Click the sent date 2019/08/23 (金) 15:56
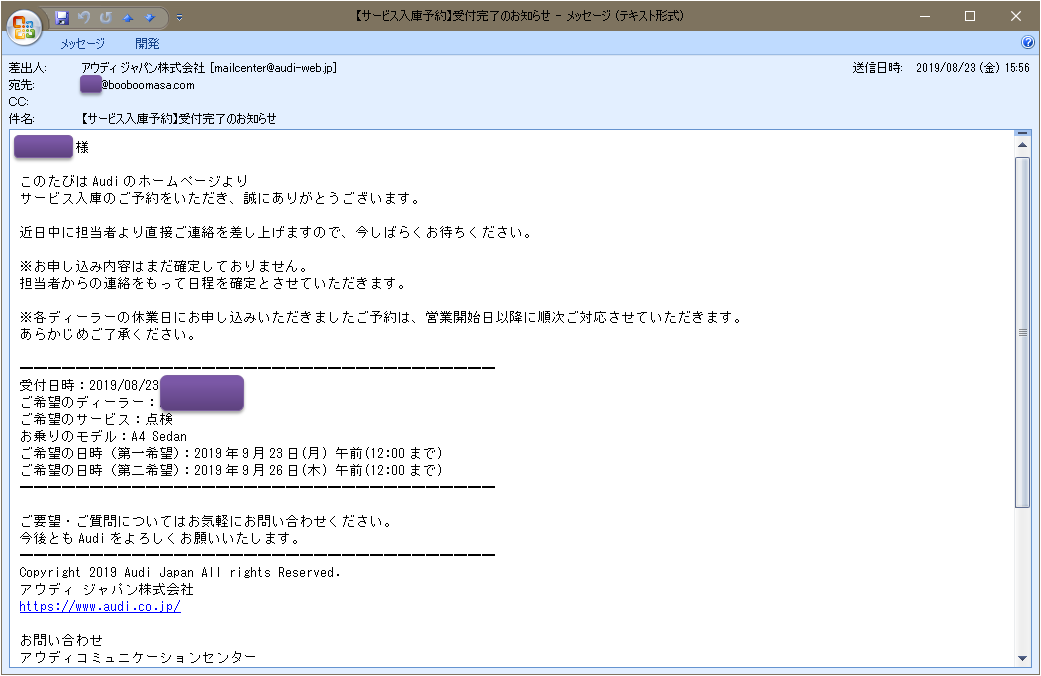 tap(973, 68)
